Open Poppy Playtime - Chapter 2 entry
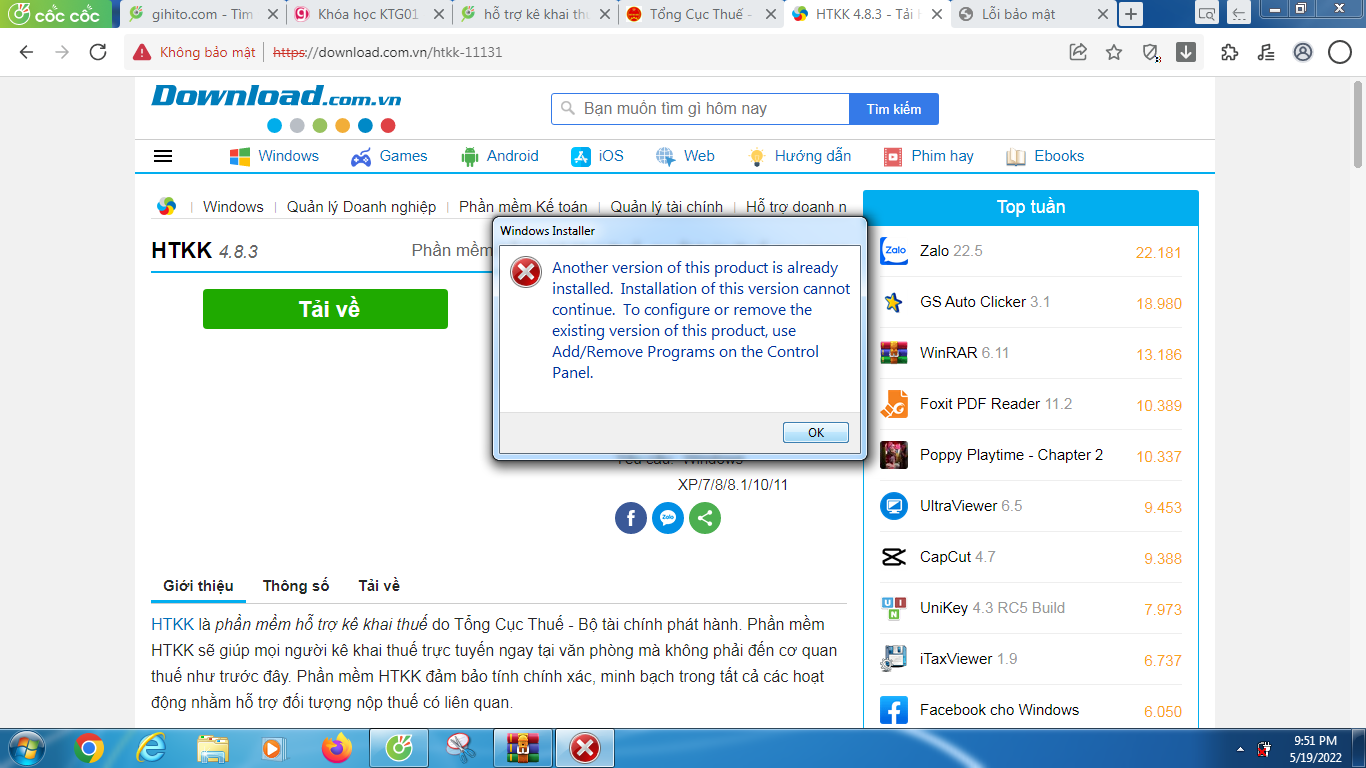1366x768 pixels. [x=1012, y=455]
